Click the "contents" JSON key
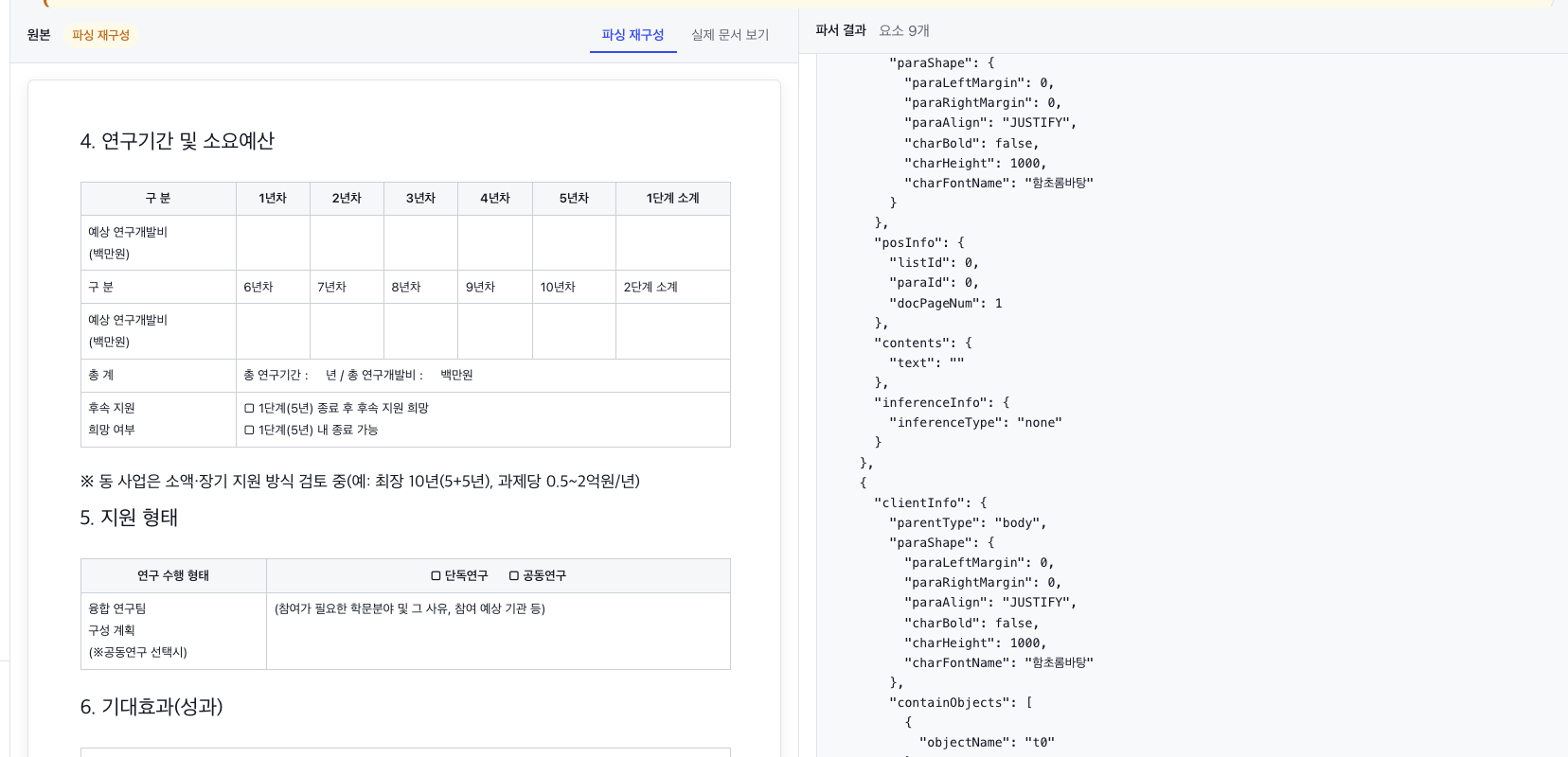Viewport: 1568px width, 757px height. (910, 343)
